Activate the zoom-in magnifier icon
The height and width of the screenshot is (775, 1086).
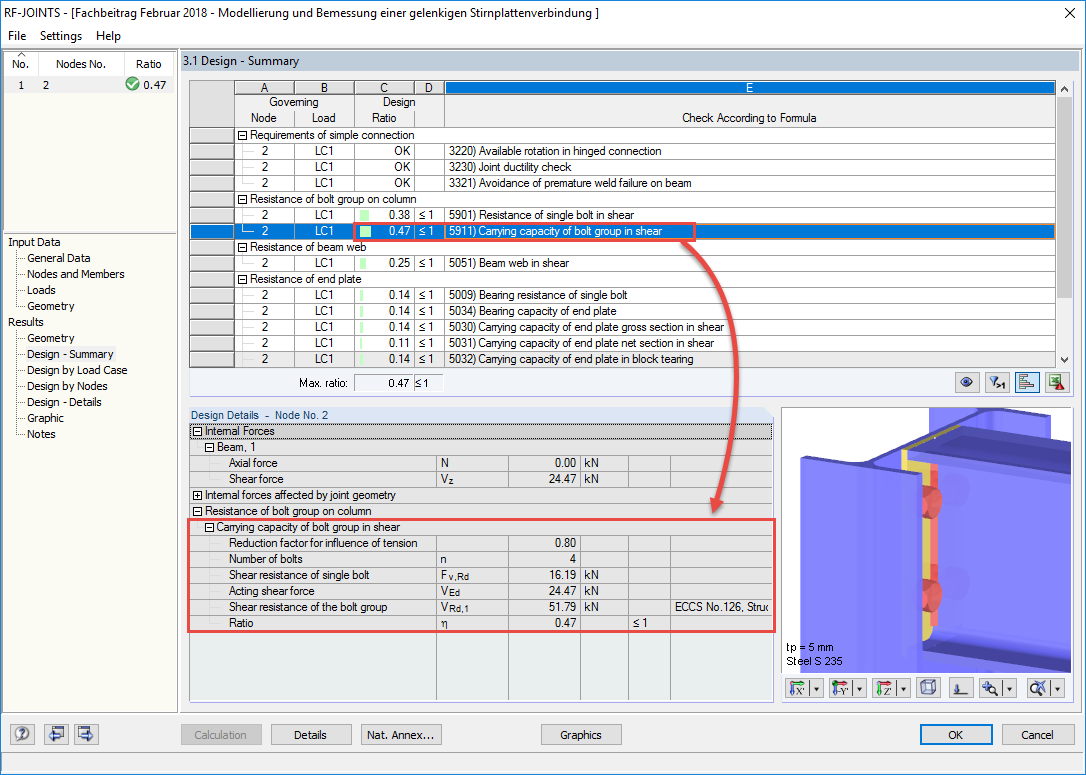(990, 687)
